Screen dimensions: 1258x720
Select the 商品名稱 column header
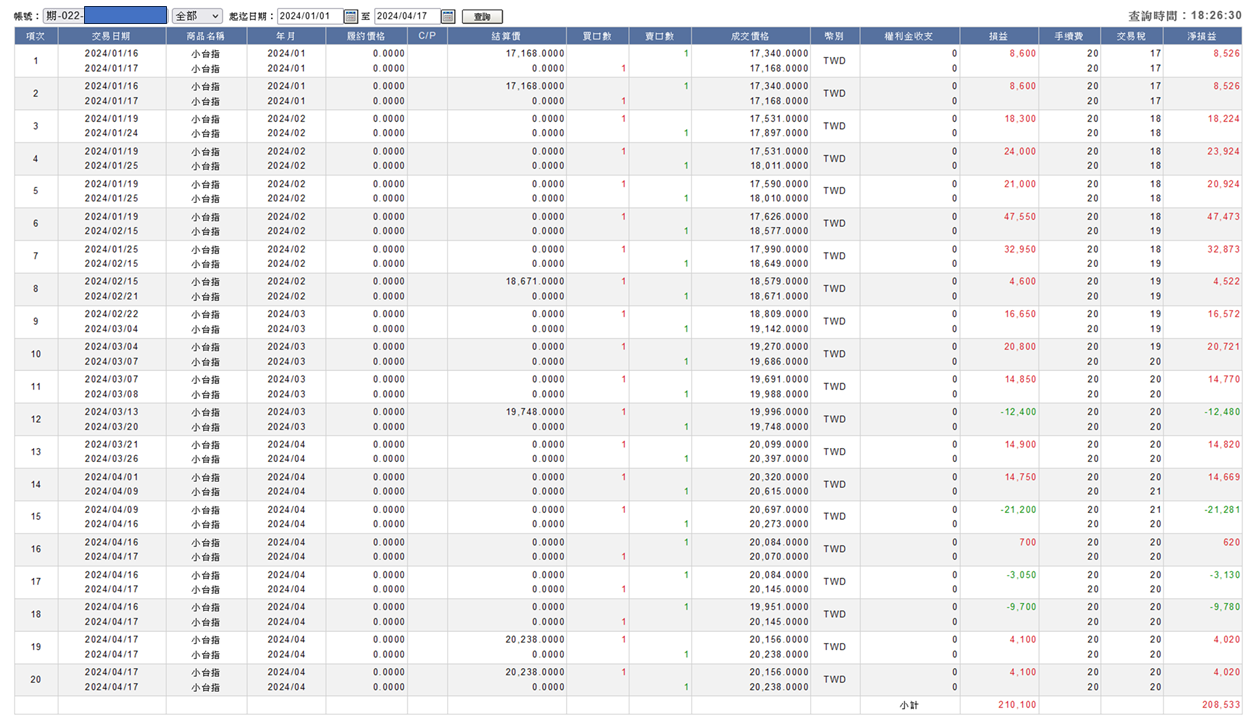point(206,36)
